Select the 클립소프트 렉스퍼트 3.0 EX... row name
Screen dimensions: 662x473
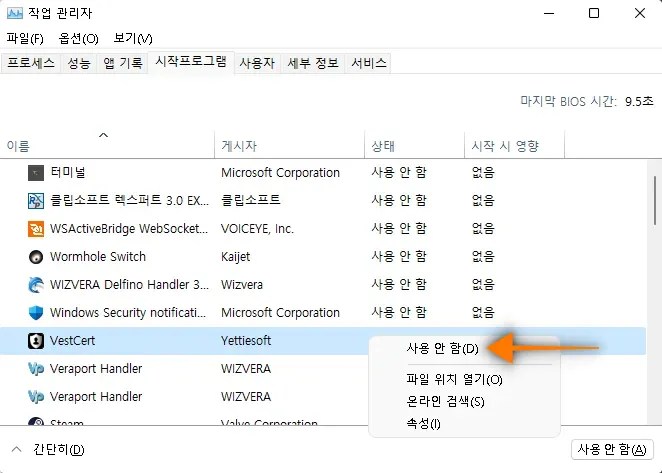pyautogui.click(x=129, y=201)
